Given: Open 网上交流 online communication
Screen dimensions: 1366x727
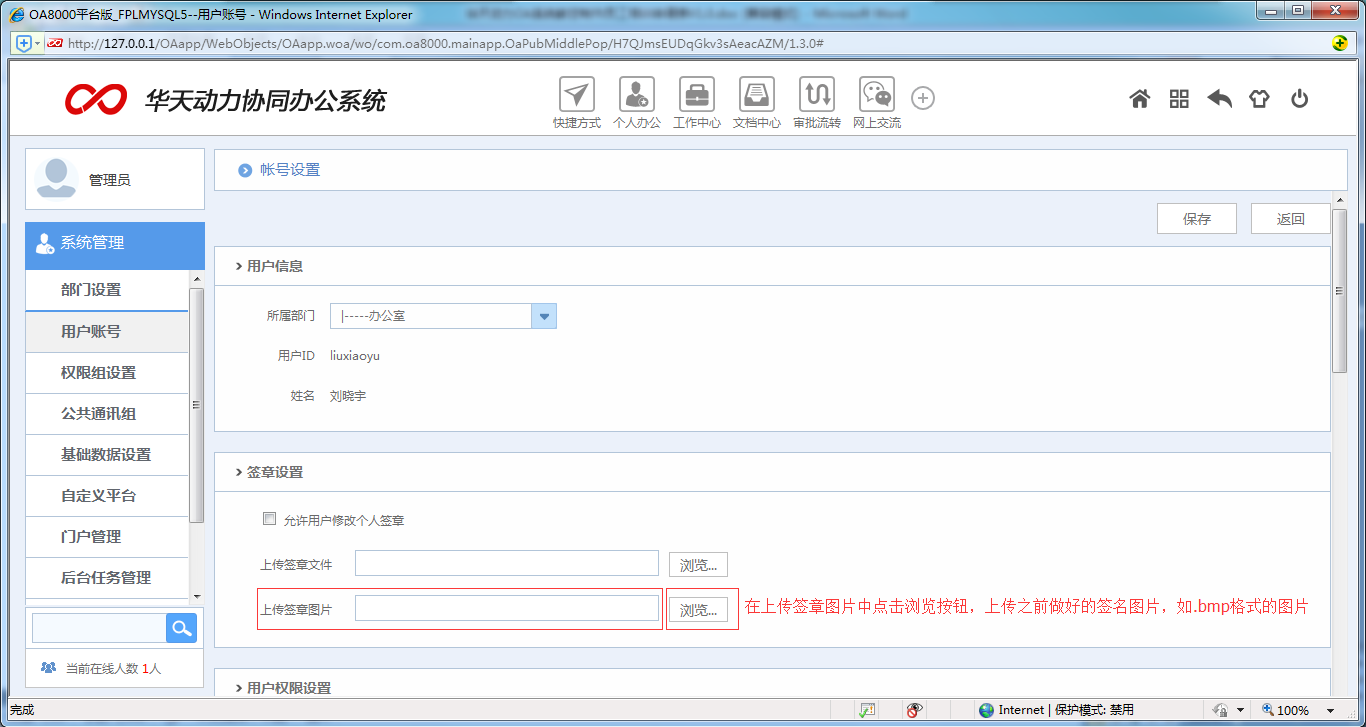Looking at the screenshot, I should point(876,97).
